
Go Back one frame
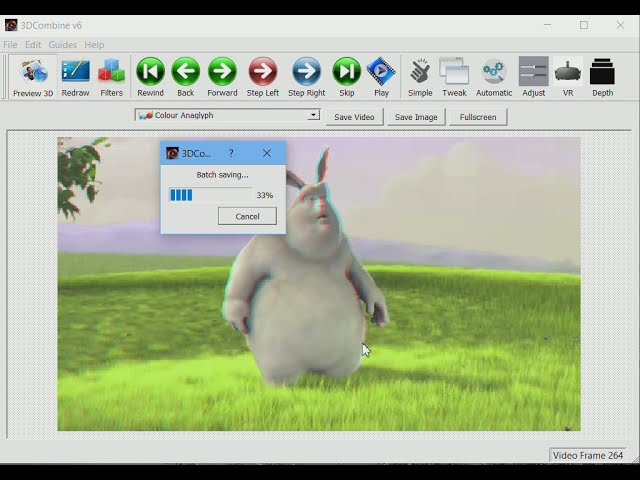tap(186, 77)
